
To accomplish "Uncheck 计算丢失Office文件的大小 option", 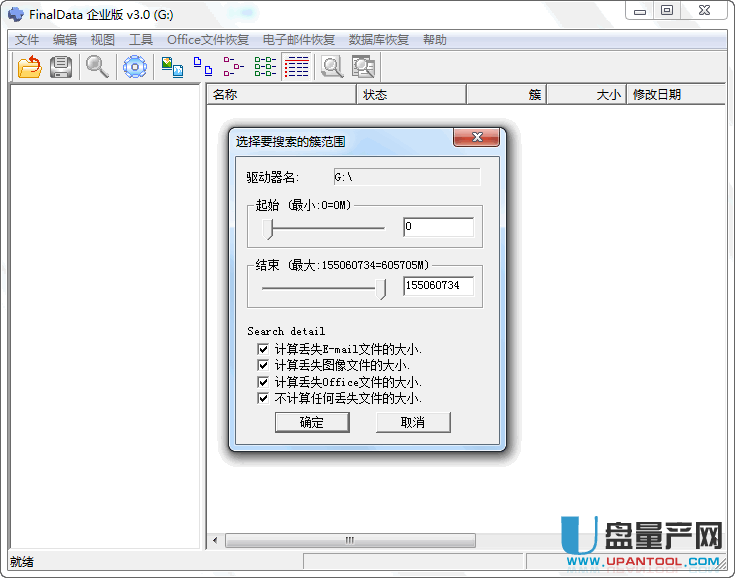I will [x=263, y=382].
